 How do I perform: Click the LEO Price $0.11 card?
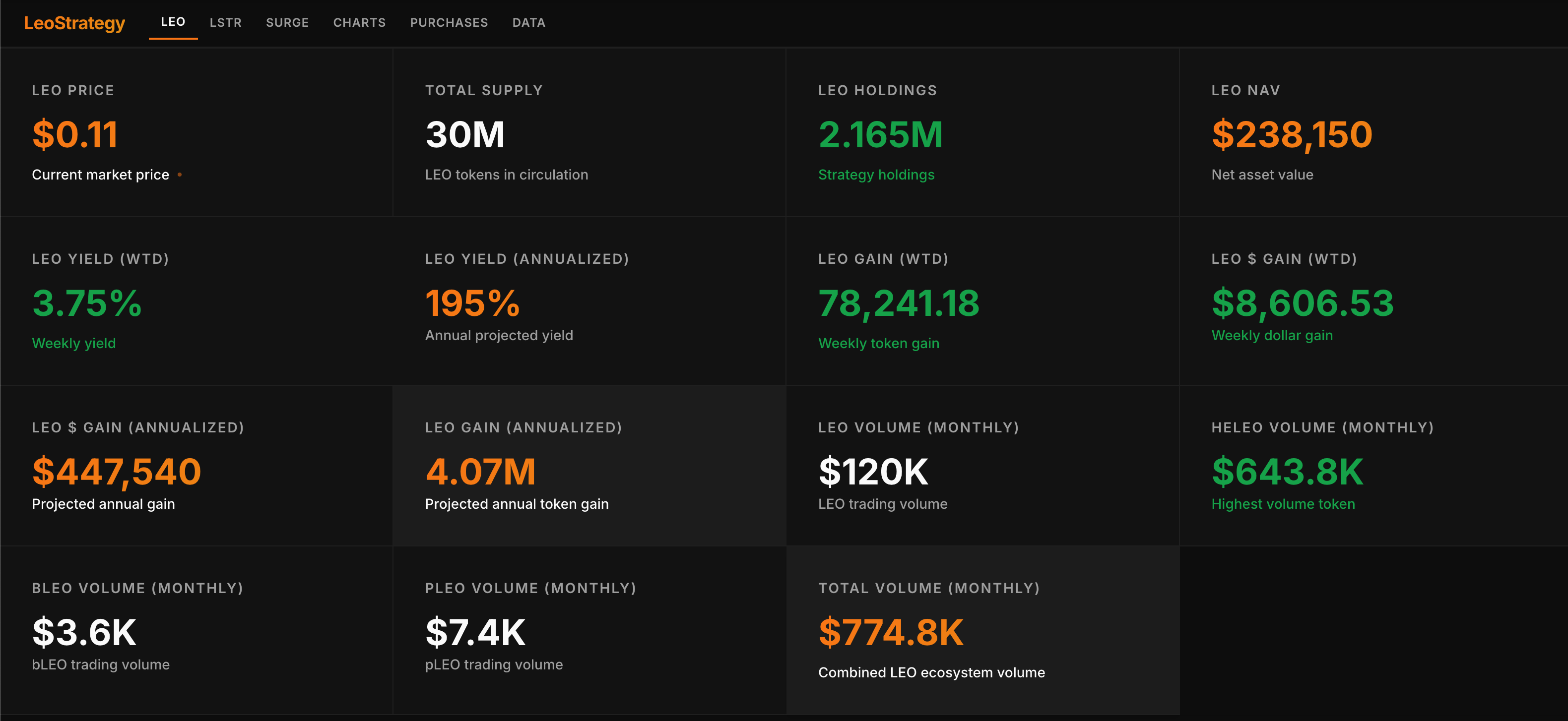pos(196,132)
